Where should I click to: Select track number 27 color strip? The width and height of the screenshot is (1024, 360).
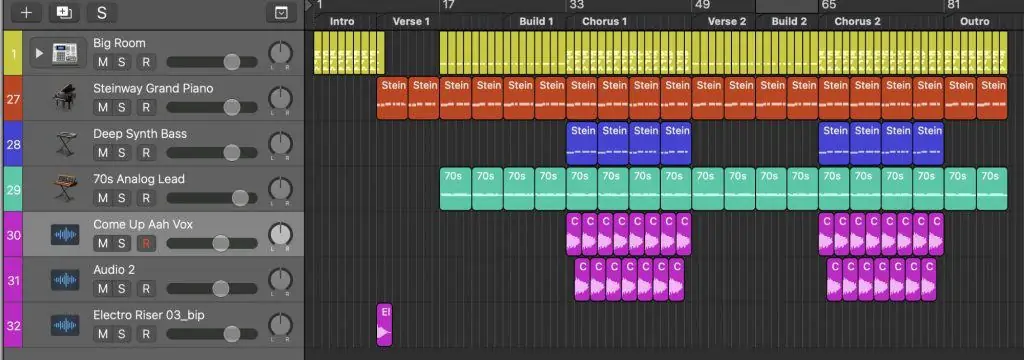tap(13, 99)
